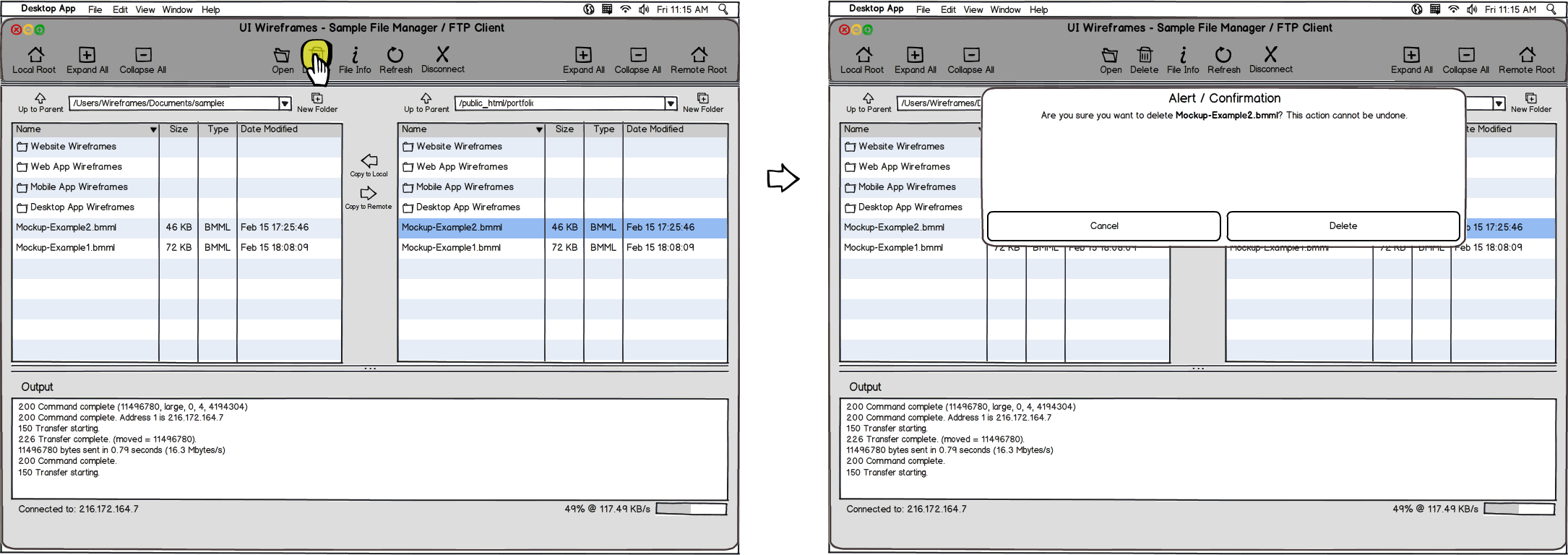
Task: Click Cancel button in alert dialog
Action: (1104, 226)
